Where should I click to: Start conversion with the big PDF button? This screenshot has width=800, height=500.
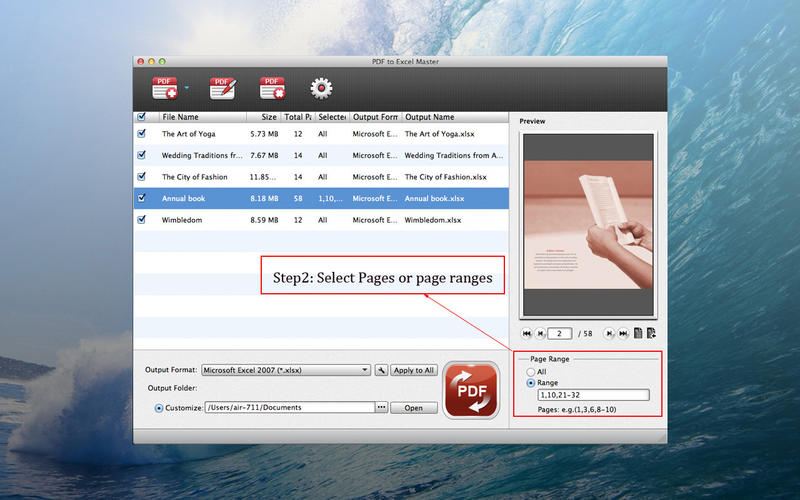tap(471, 388)
